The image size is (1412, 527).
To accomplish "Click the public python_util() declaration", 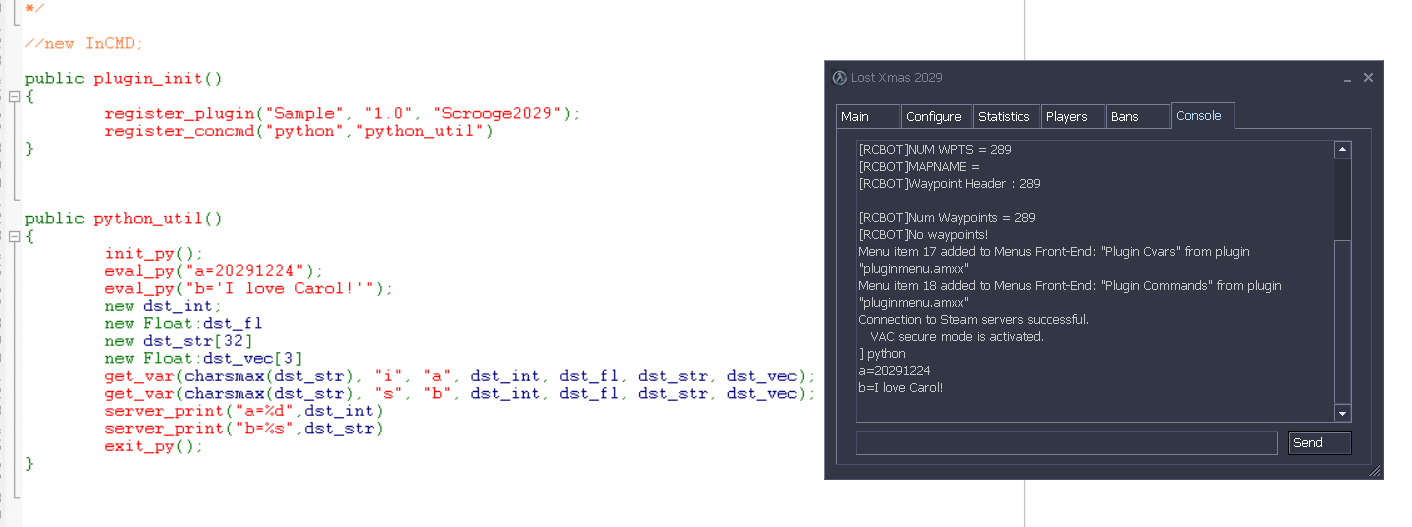I will (124, 218).
